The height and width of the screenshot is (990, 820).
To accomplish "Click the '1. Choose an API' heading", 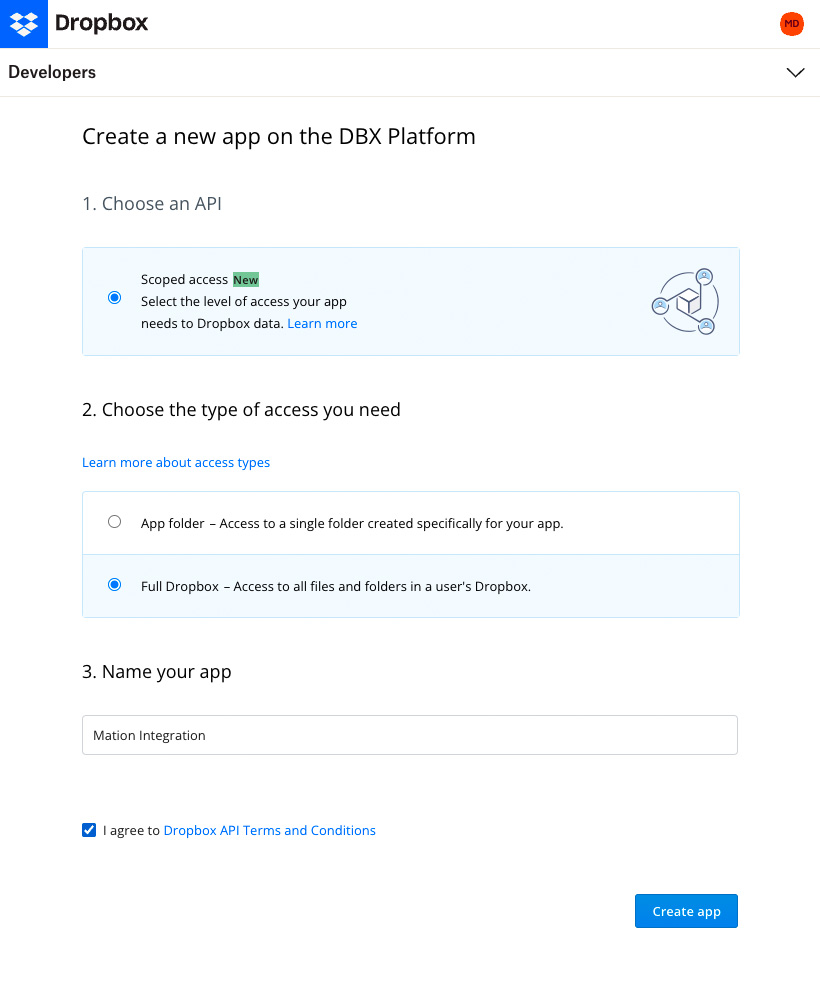I will click(x=152, y=204).
